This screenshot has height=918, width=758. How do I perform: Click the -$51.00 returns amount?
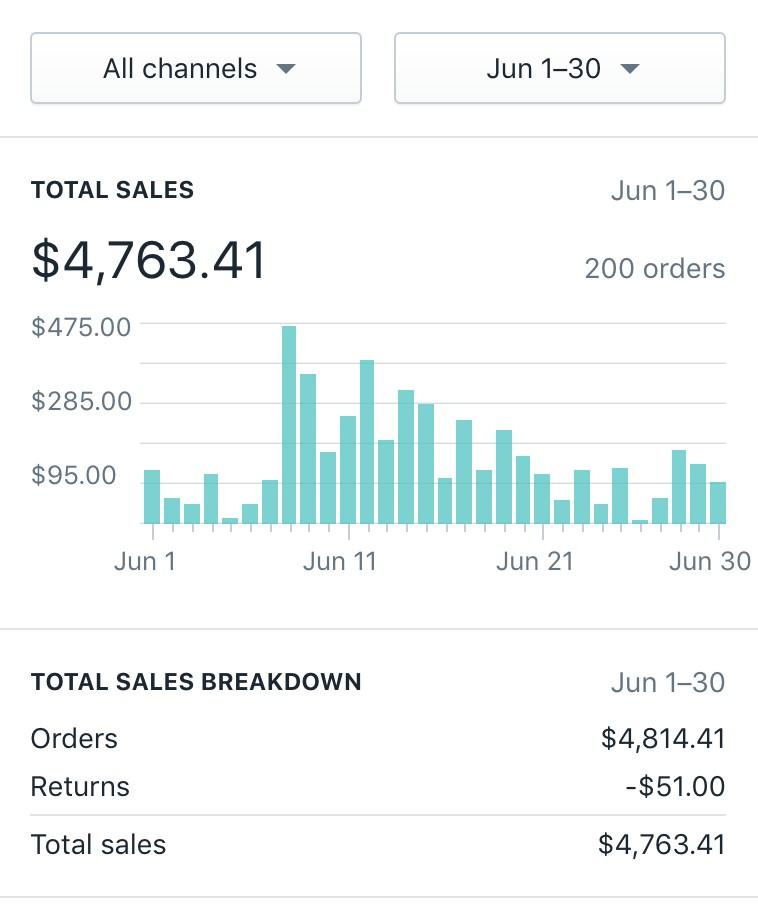(675, 787)
